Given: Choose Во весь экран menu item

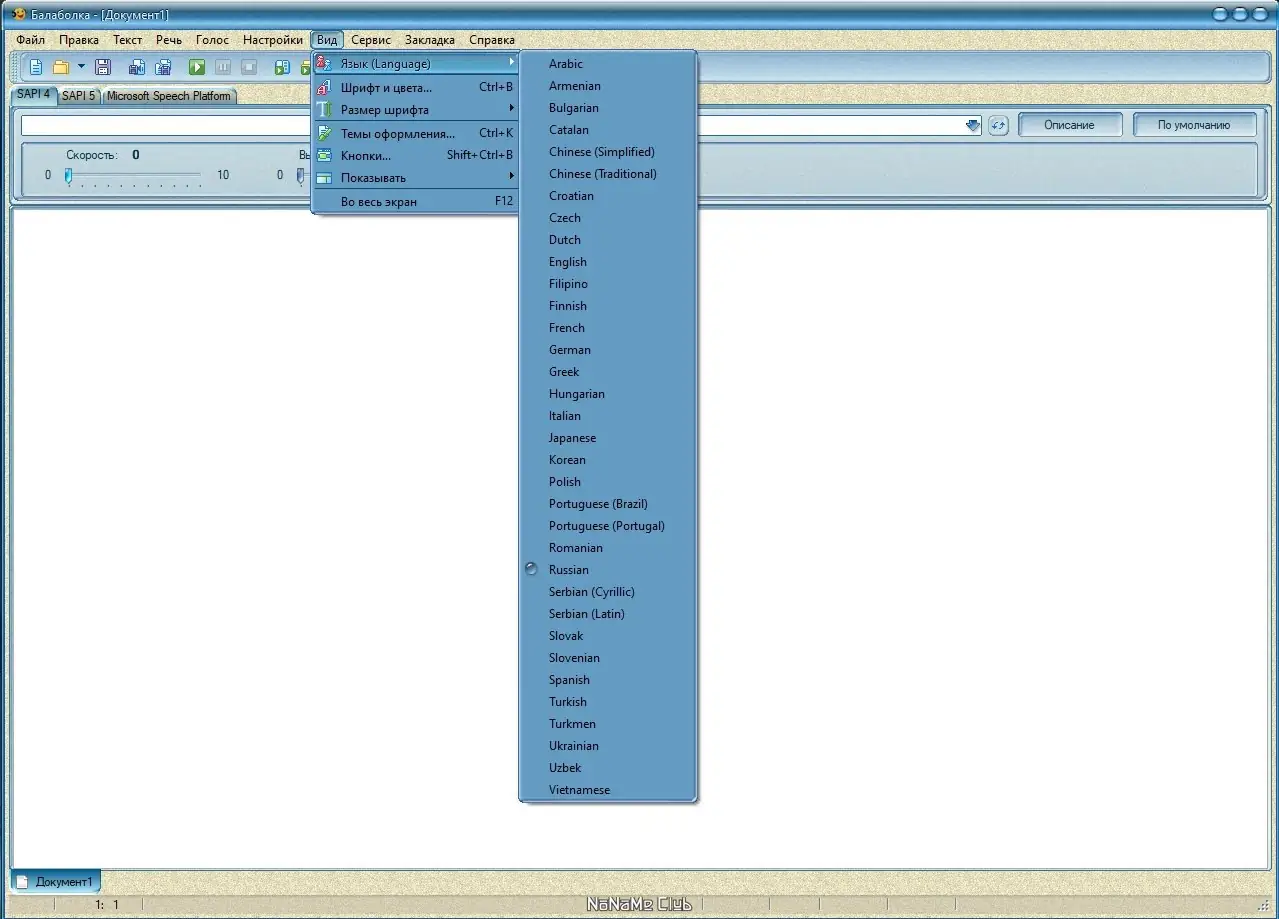Looking at the screenshot, I should pos(415,201).
